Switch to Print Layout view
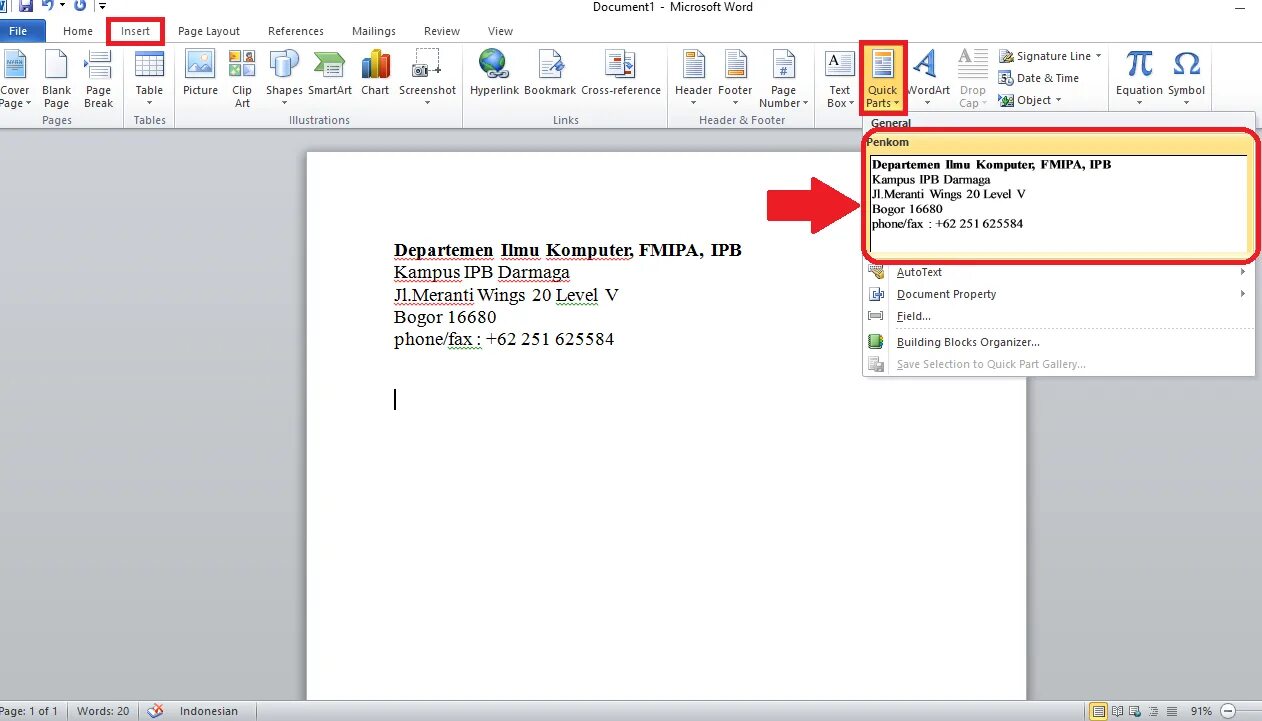The image size is (1262, 721). tap(1099, 711)
